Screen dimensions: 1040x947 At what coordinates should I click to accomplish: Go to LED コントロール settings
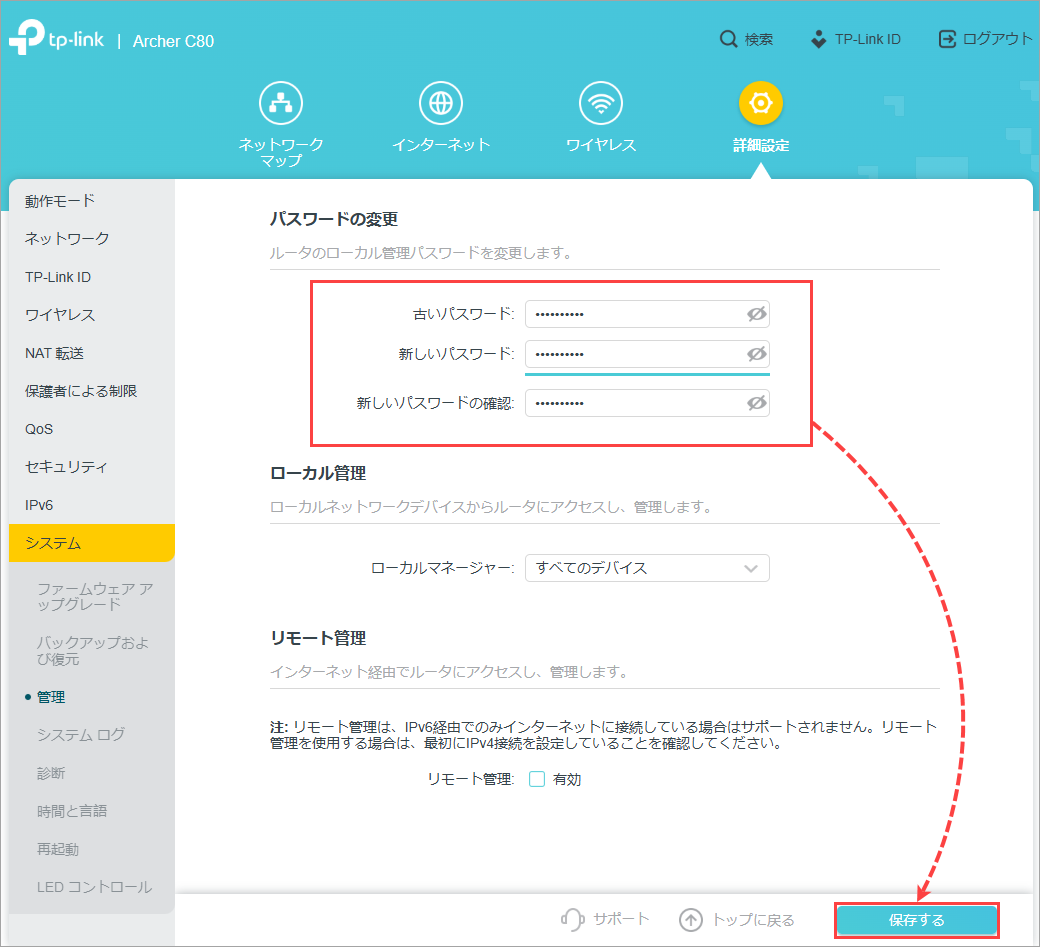click(x=94, y=886)
